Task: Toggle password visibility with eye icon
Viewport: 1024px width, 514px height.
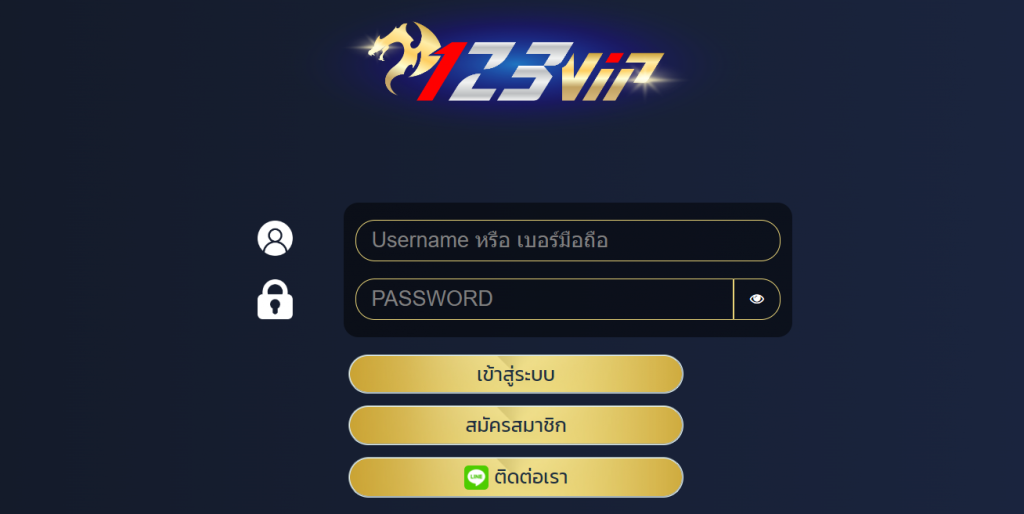Action: [x=757, y=299]
